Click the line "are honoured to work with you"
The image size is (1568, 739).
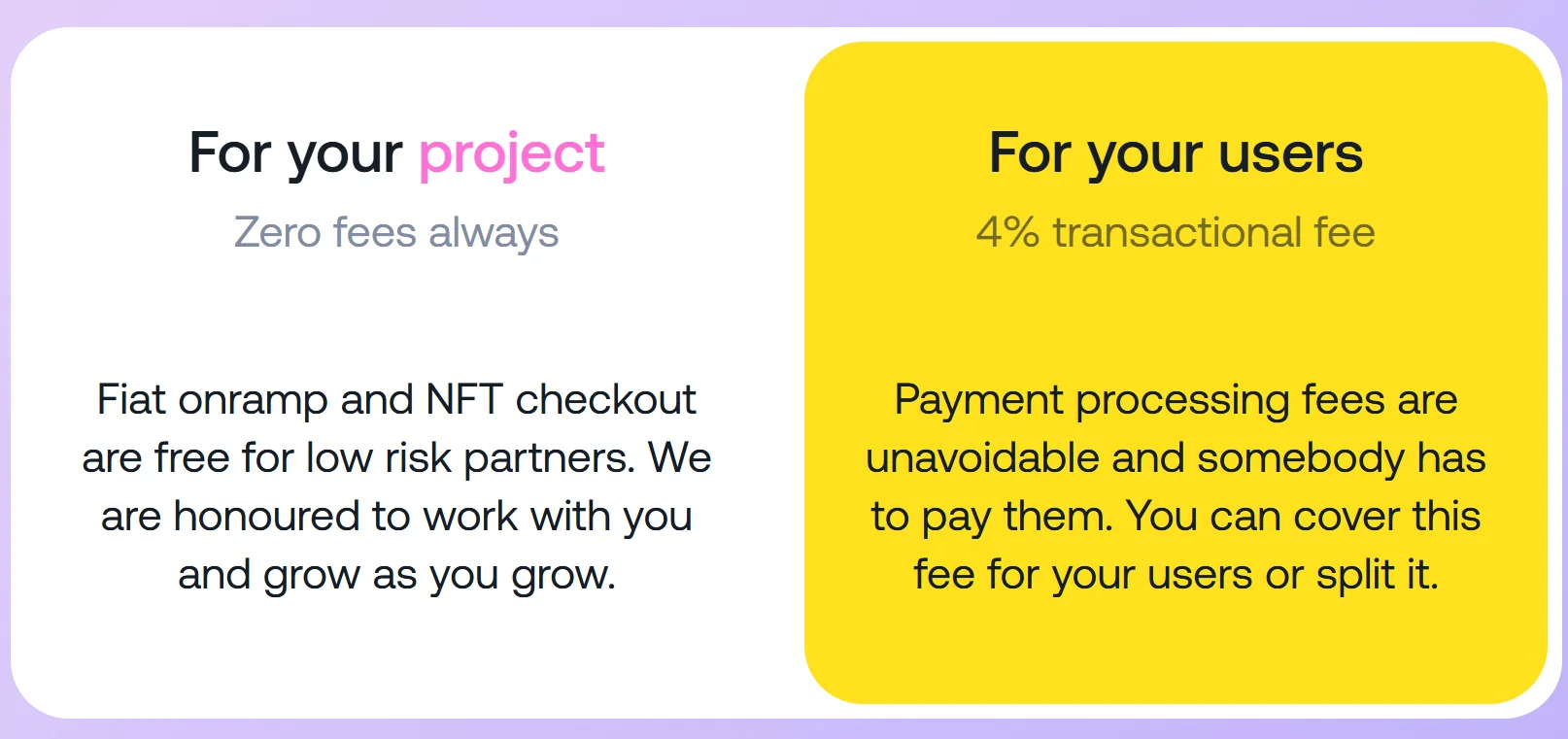coord(396,517)
